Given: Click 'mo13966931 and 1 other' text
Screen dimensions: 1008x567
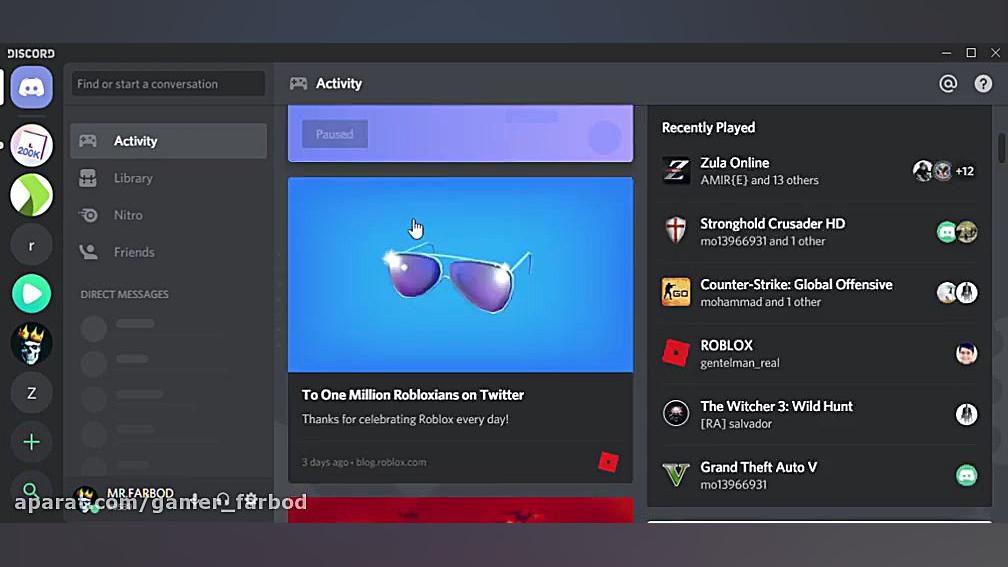Looking at the screenshot, I should pyautogui.click(x=762, y=241).
